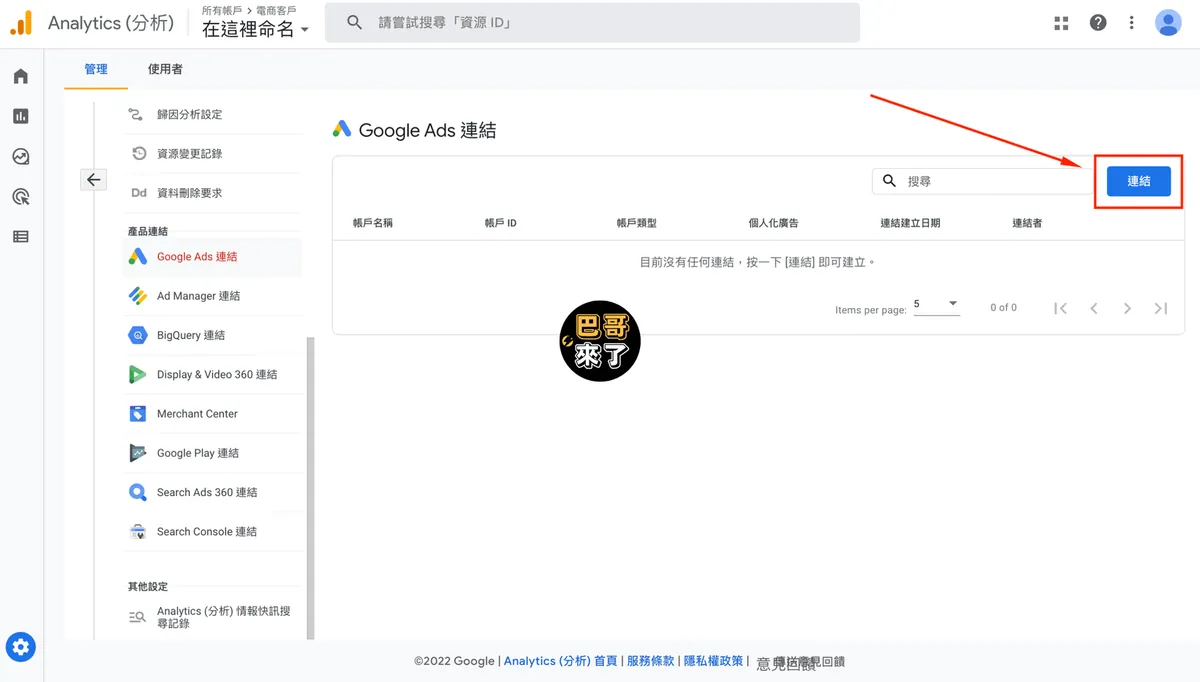
Task: Click the Search Console 連結 icon
Action: tap(138, 532)
